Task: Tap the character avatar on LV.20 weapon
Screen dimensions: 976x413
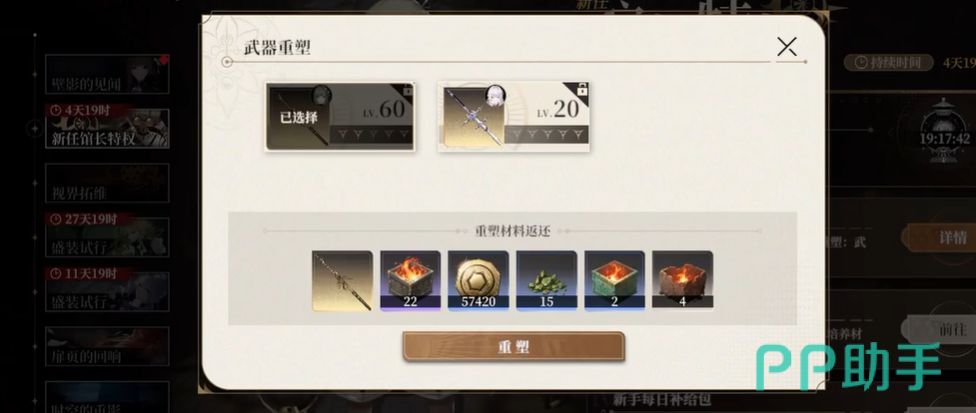Action: pos(495,95)
